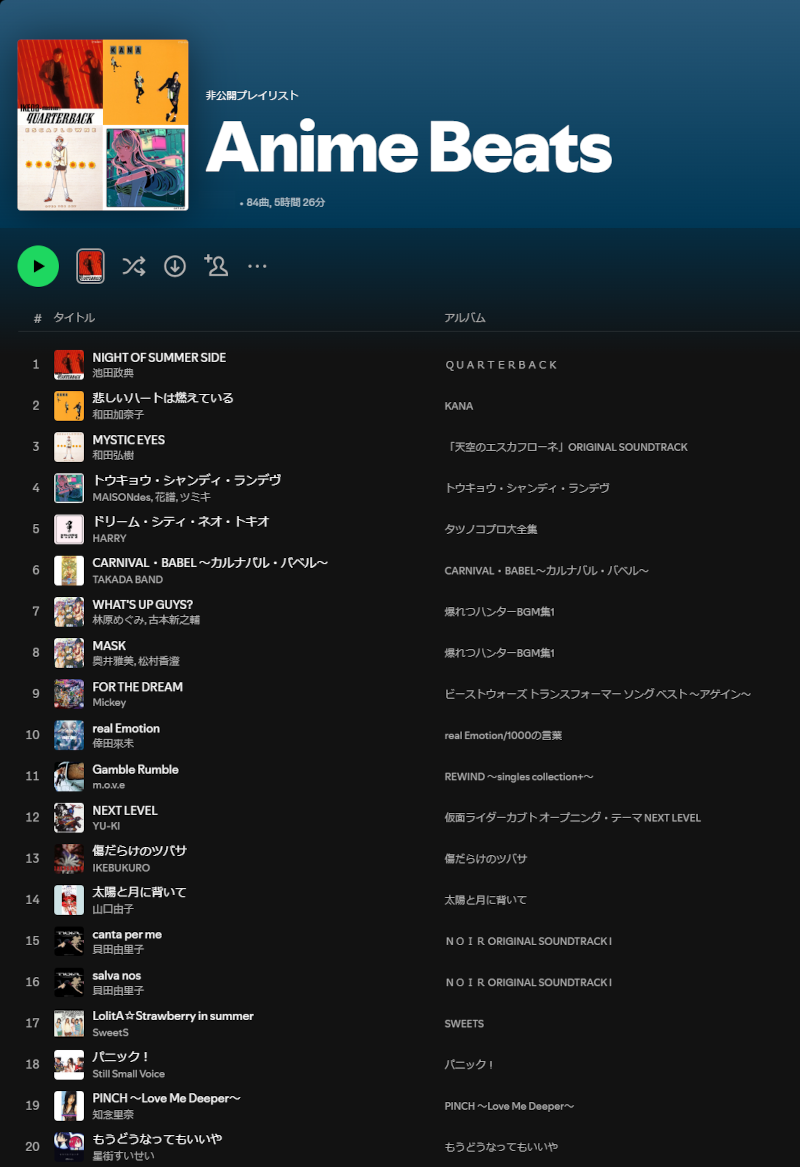Open the three-dot more options menu
The height and width of the screenshot is (1167, 800).
pos(257,266)
